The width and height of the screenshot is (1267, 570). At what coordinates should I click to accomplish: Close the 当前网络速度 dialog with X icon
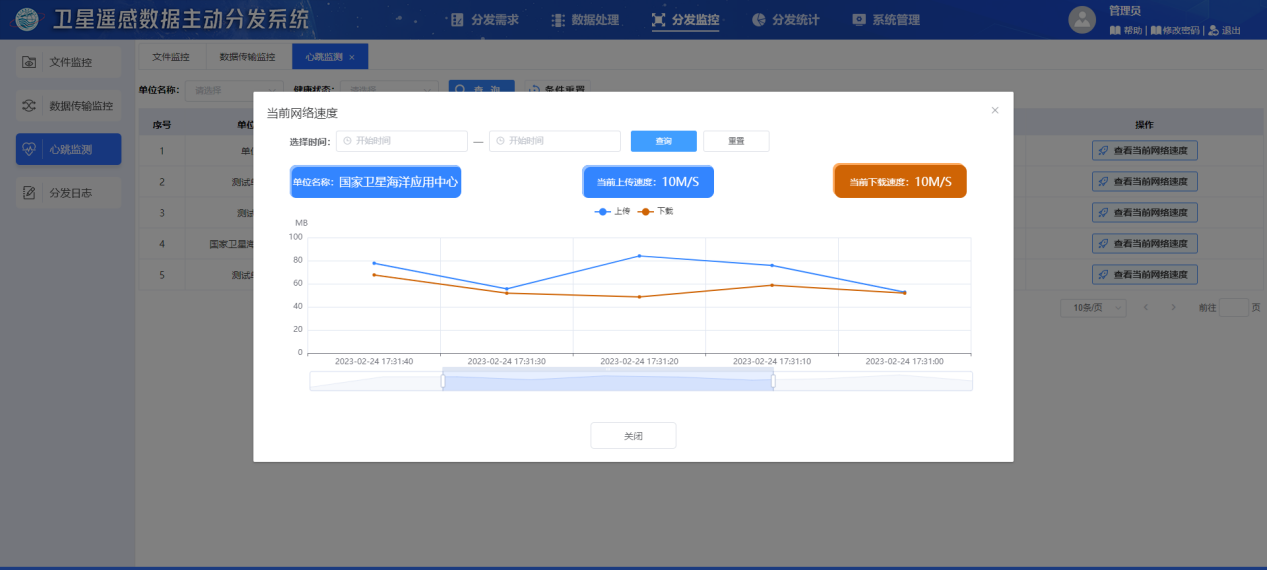pyautogui.click(x=994, y=110)
